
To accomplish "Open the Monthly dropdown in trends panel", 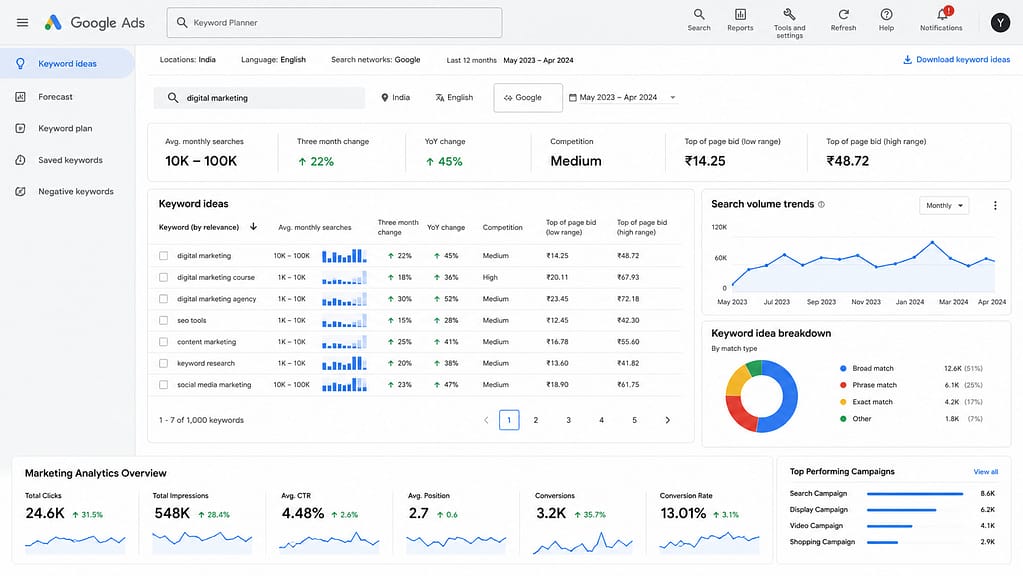I will tap(944, 205).
